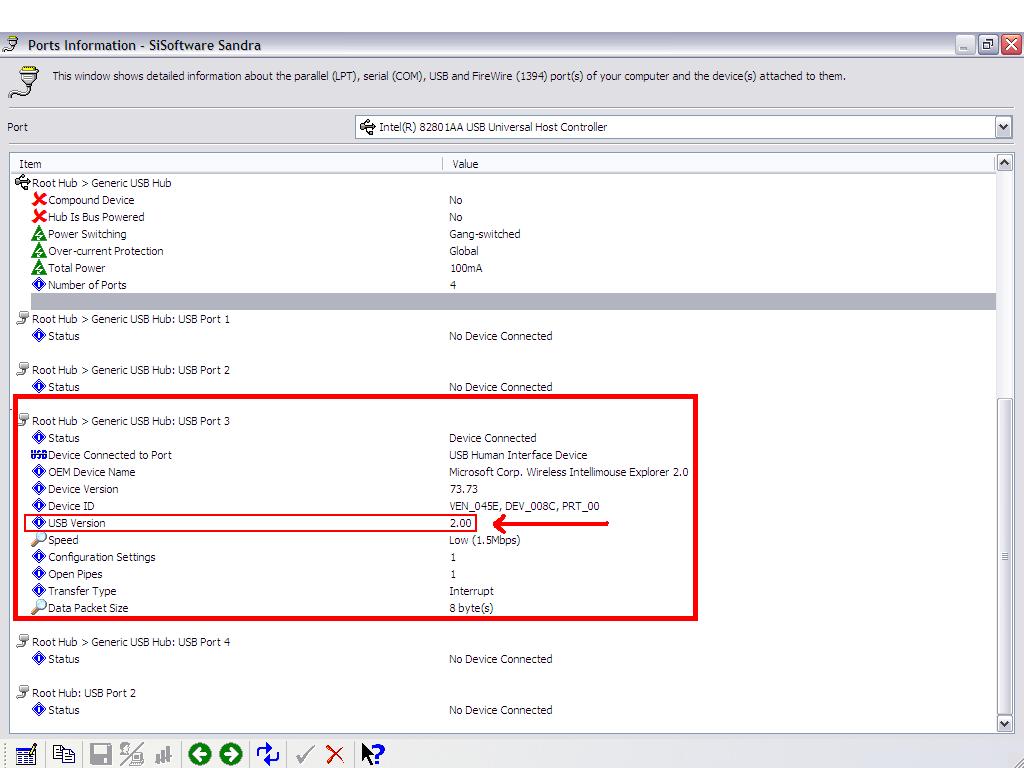
Task: Go forward with the green right arrow
Action: click(231, 754)
